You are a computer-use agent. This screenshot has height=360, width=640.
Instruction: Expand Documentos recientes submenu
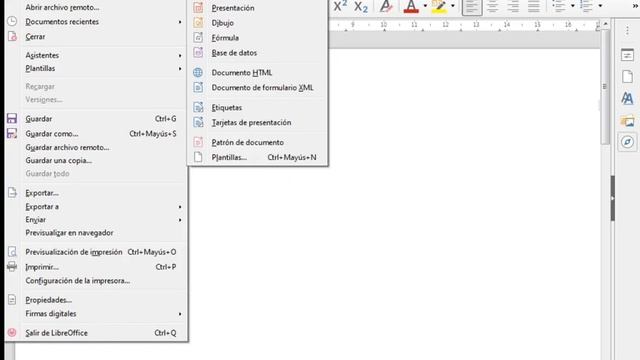[x=96, y=22]
